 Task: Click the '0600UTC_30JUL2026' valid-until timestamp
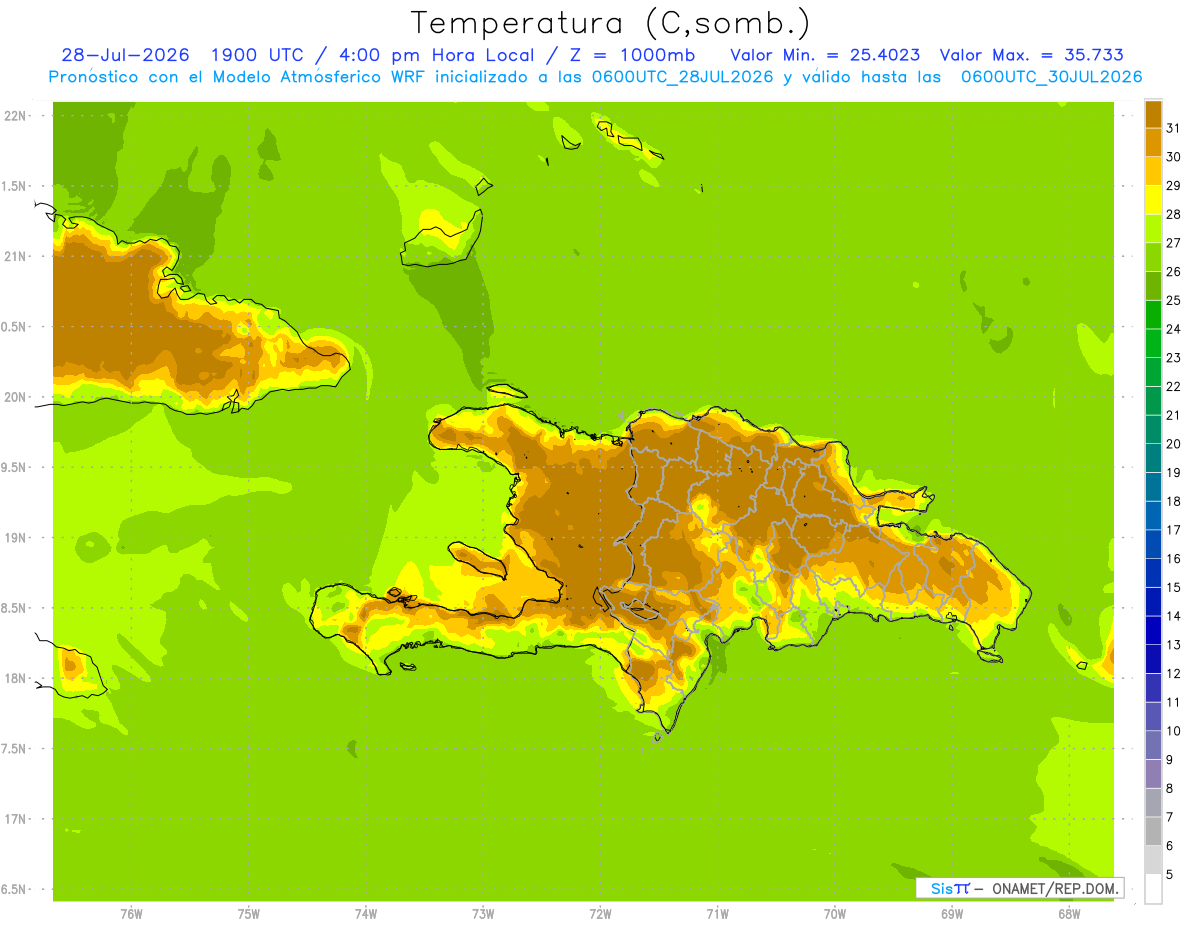pos(1051,77)
